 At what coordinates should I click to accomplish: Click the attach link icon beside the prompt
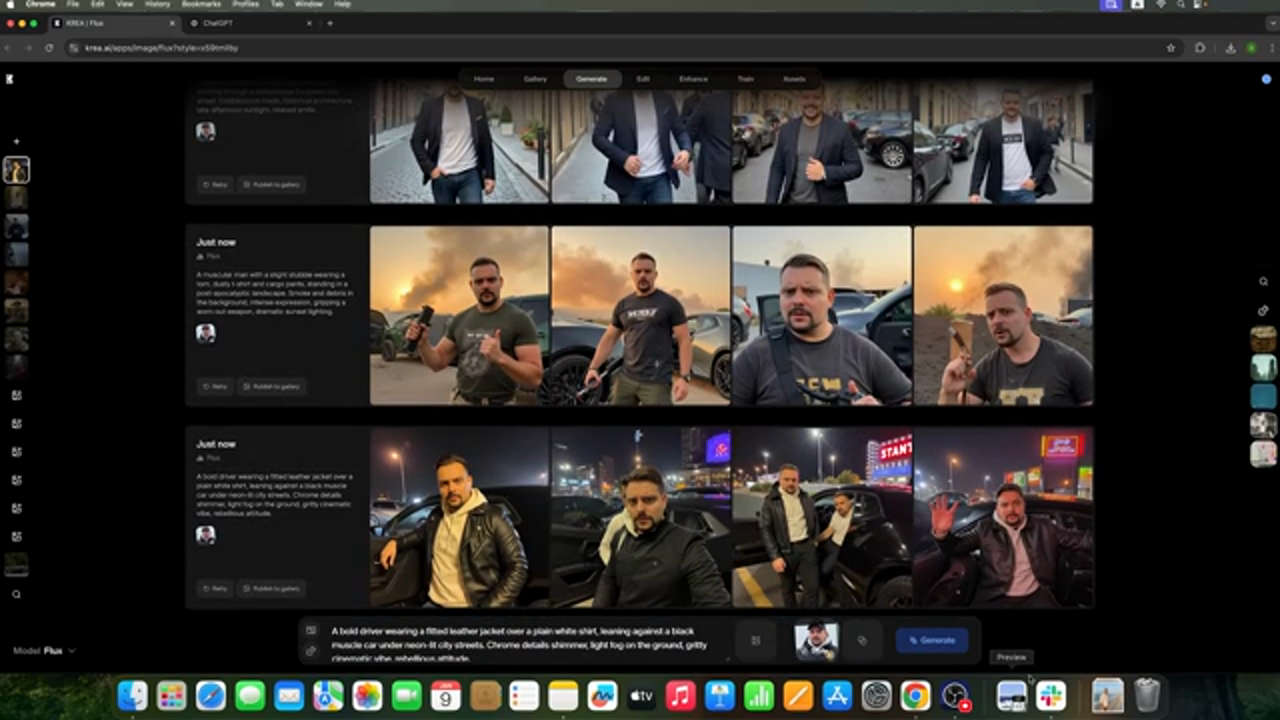tap(311, 651)
